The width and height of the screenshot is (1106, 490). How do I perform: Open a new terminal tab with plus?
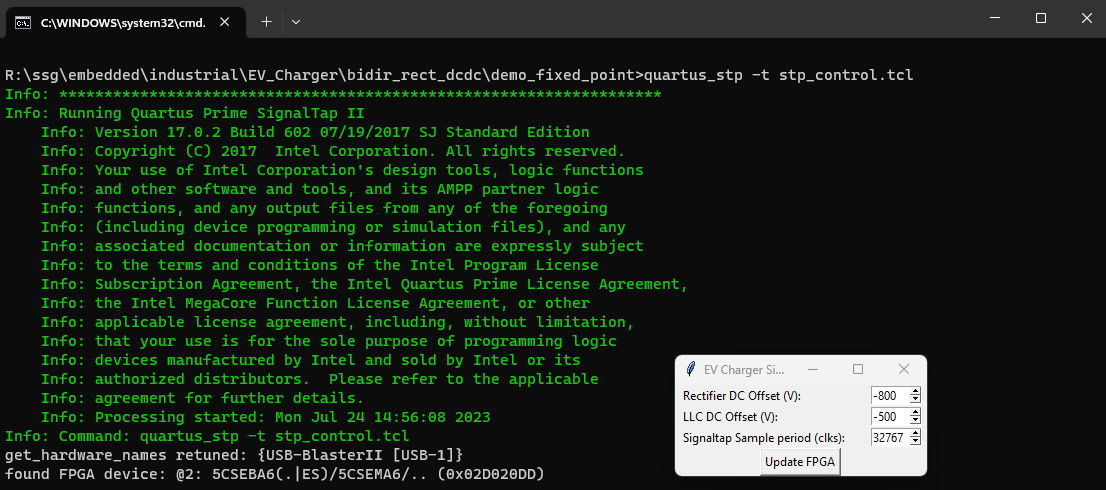click(267, 21)
